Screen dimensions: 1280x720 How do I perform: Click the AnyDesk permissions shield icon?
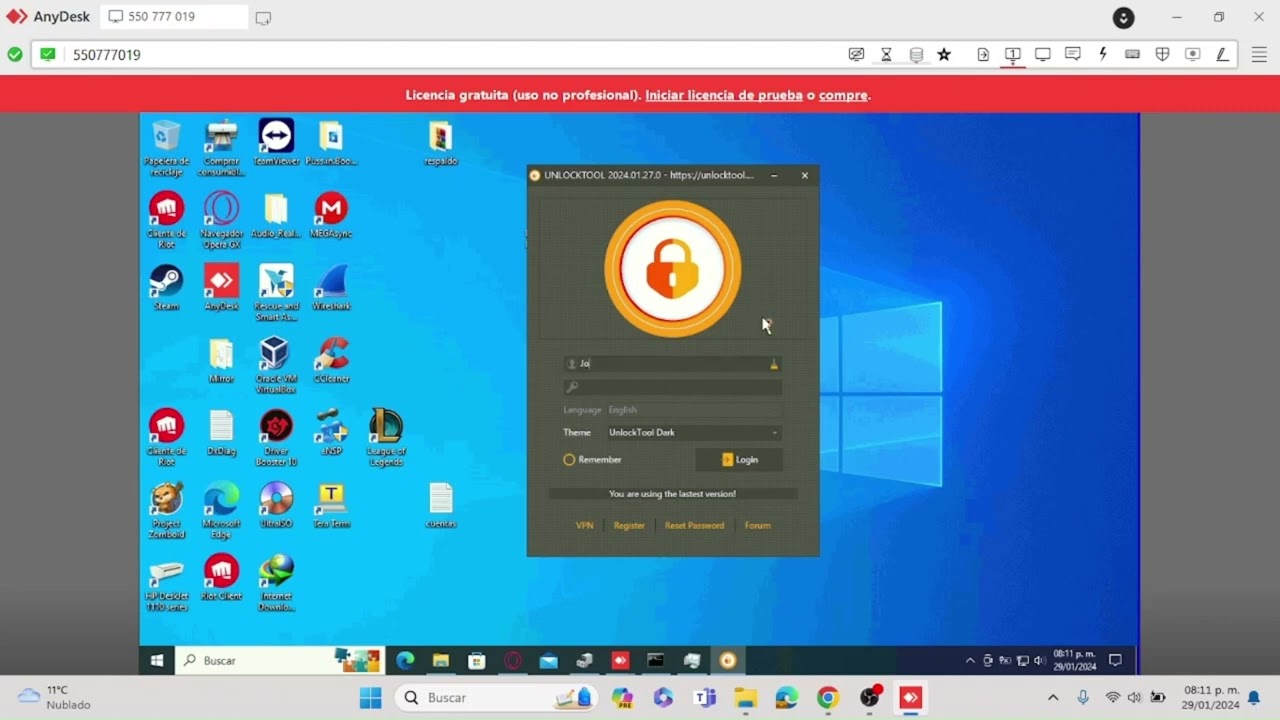1162,55
